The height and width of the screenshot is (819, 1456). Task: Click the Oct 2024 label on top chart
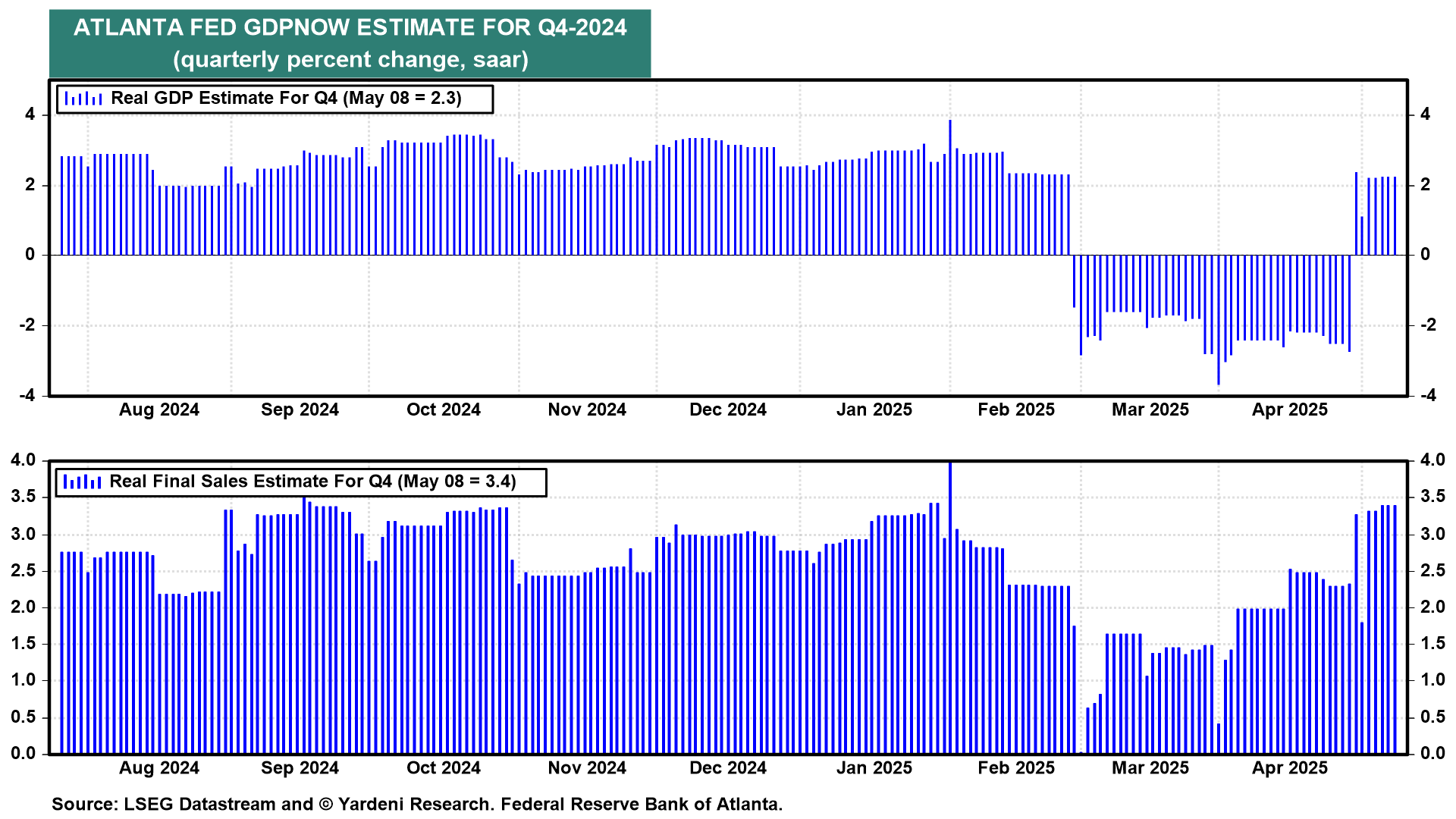click(x=444, y=409)
